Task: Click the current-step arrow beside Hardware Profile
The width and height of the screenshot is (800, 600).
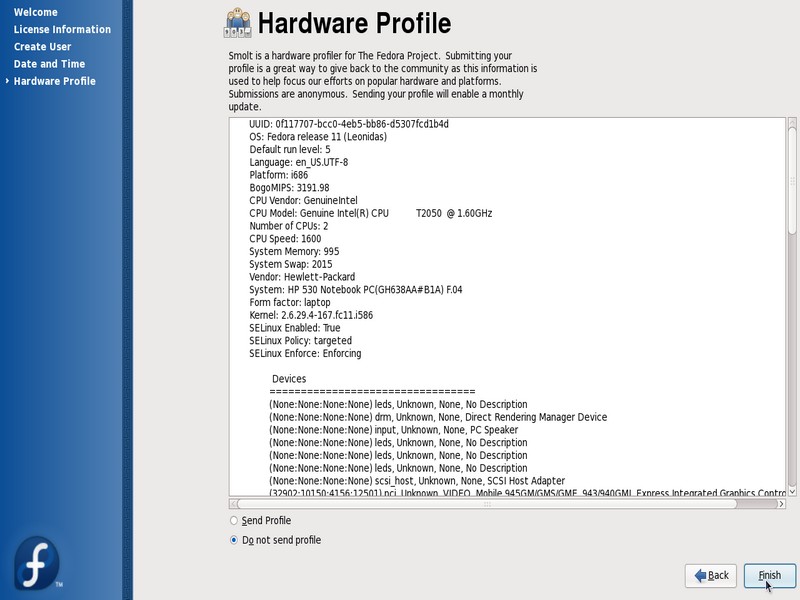Action: point(7,81)
